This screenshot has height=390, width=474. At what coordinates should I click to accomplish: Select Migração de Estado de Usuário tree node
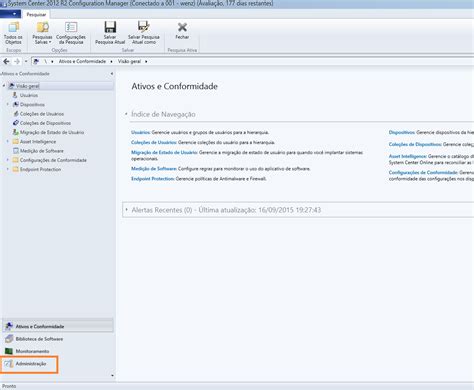pyautogui.click(x=52, y=132)
